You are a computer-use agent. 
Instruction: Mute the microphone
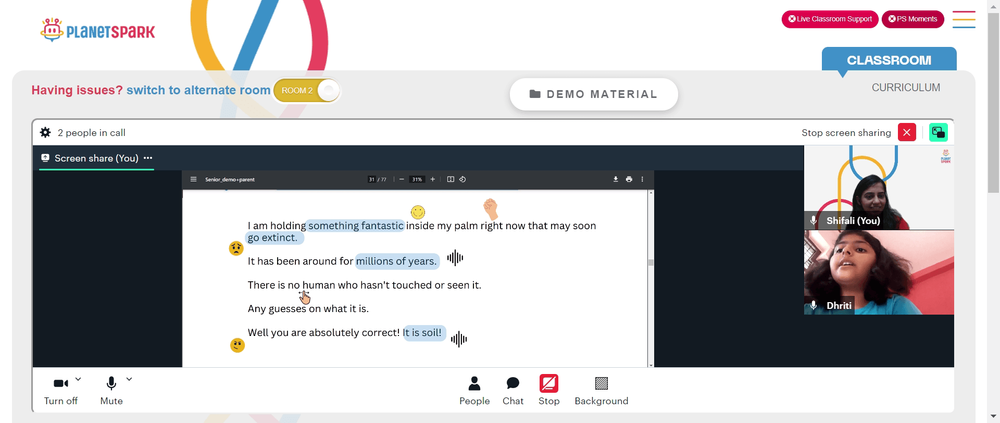pos(111,390)
